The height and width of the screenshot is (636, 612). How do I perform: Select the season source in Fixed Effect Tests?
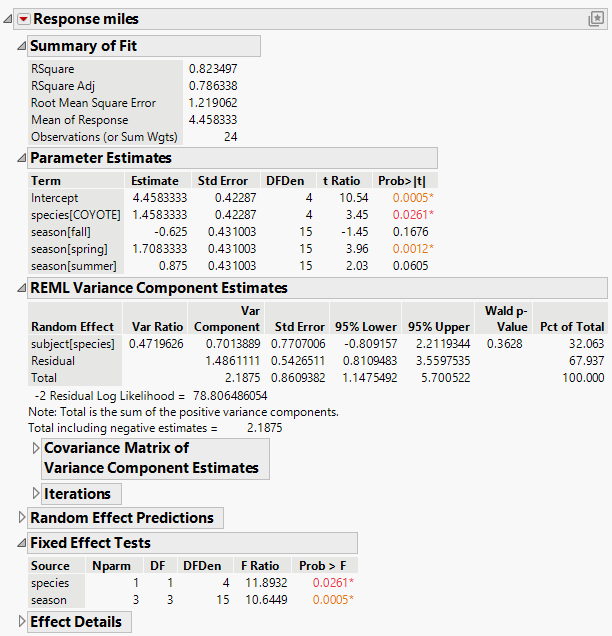click(x=49, y=600)
